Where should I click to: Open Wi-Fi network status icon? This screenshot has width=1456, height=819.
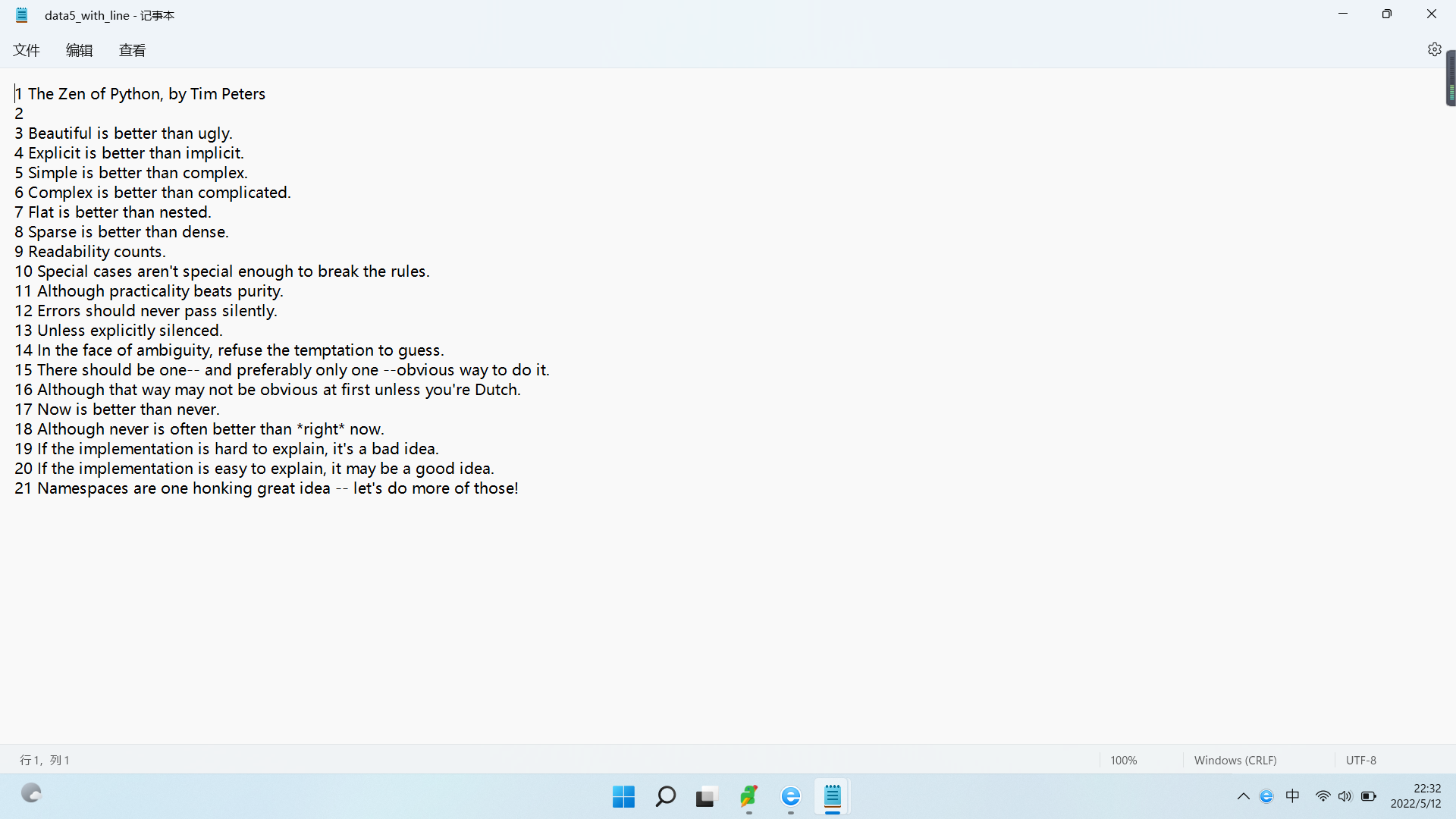[1323, 796]
